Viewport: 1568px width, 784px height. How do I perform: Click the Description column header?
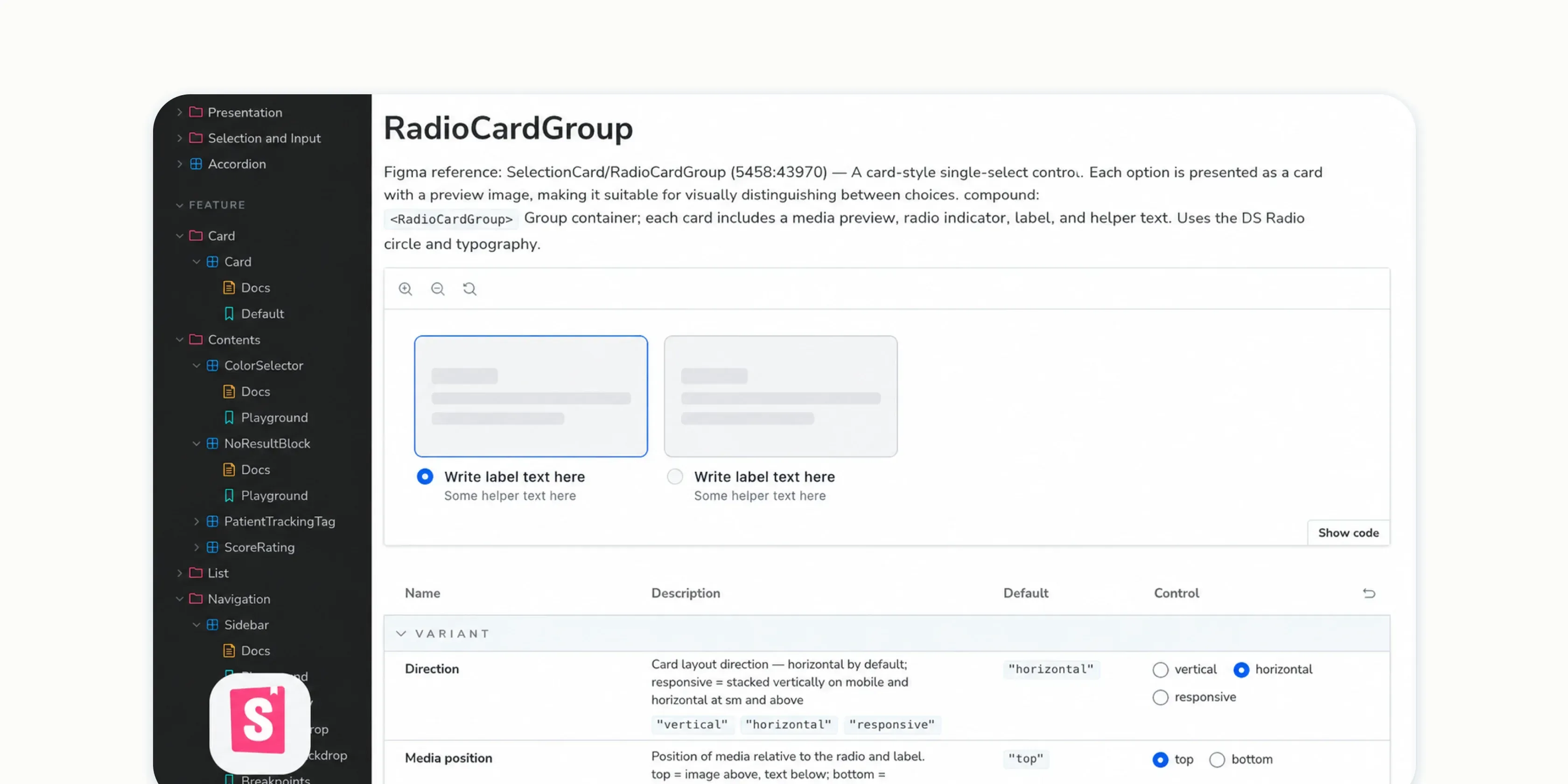tap(686, 593)
